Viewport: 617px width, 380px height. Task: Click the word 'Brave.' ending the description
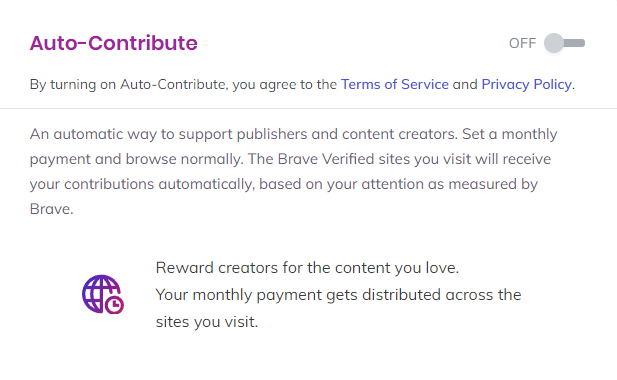(x=52, y=209)
